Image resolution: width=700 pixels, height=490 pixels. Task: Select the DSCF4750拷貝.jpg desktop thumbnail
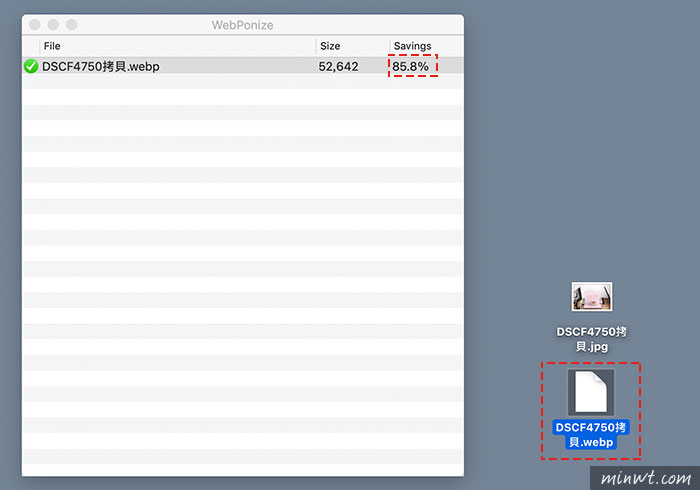591,297
